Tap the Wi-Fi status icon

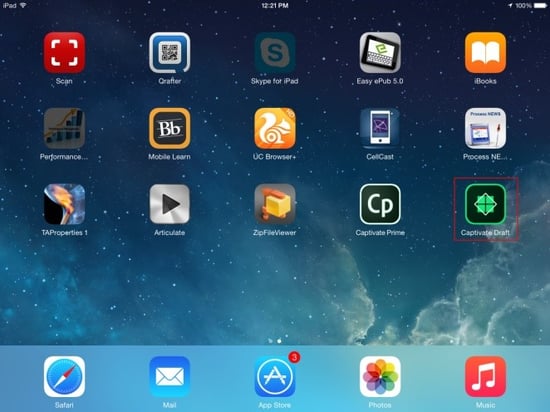click(x=23, y=5)
